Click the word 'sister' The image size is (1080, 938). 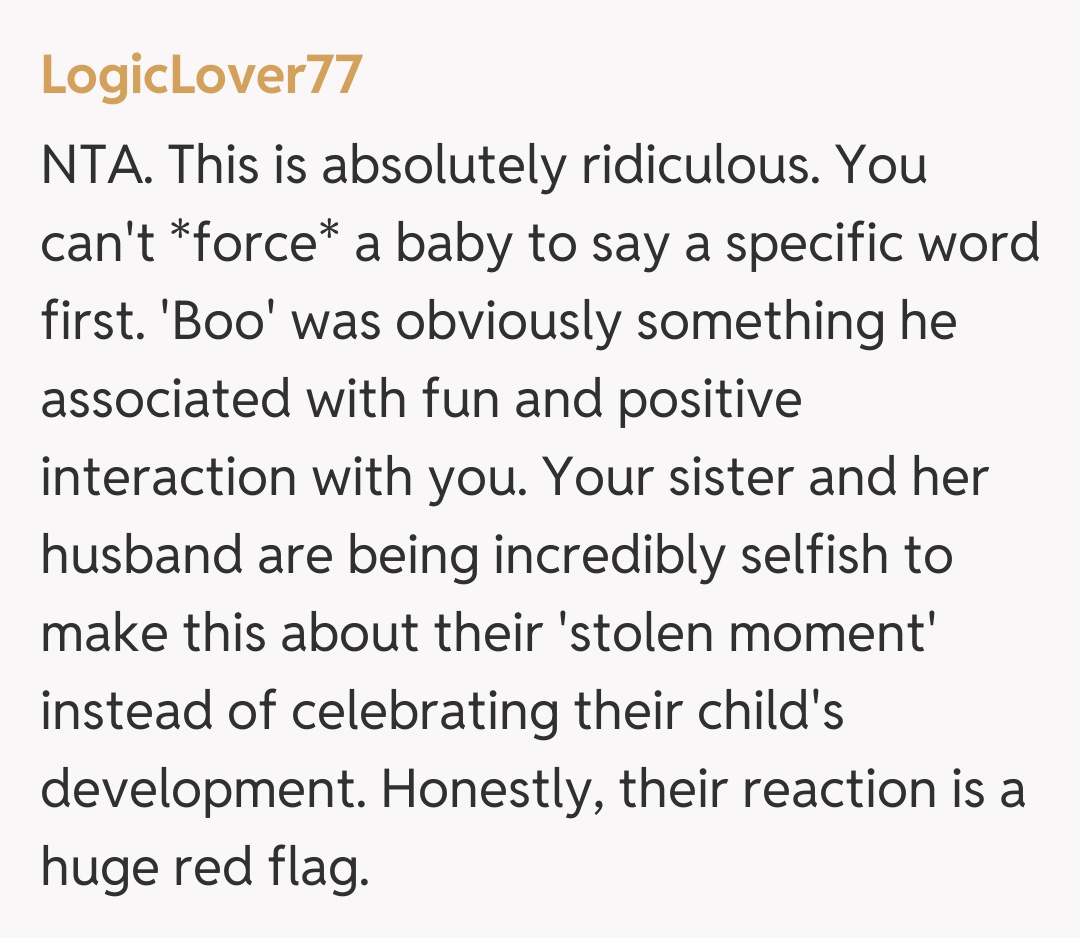click(730, 478)
